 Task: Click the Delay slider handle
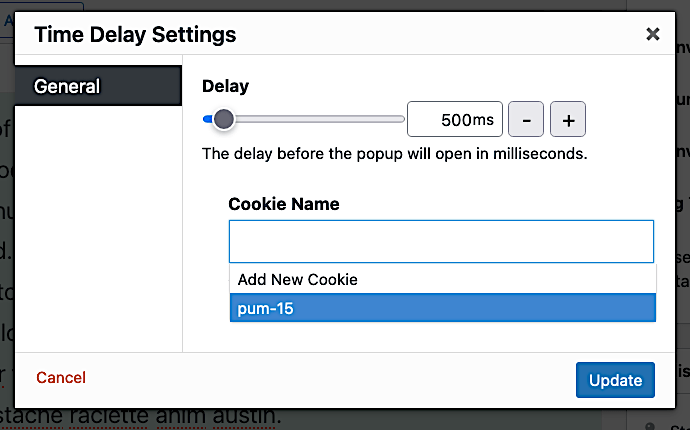[x=224, y=119]
